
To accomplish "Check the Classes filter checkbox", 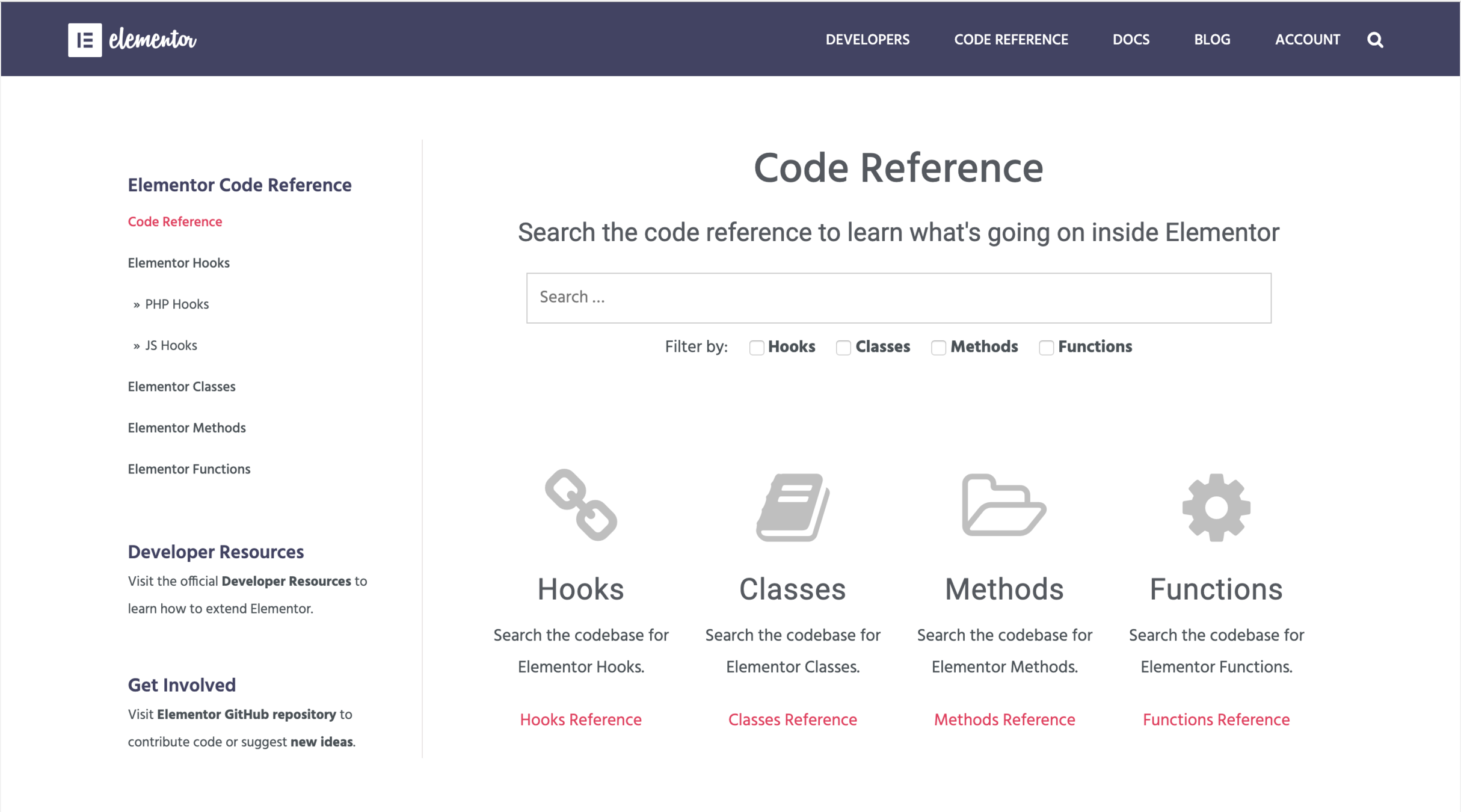I will 843,348.
